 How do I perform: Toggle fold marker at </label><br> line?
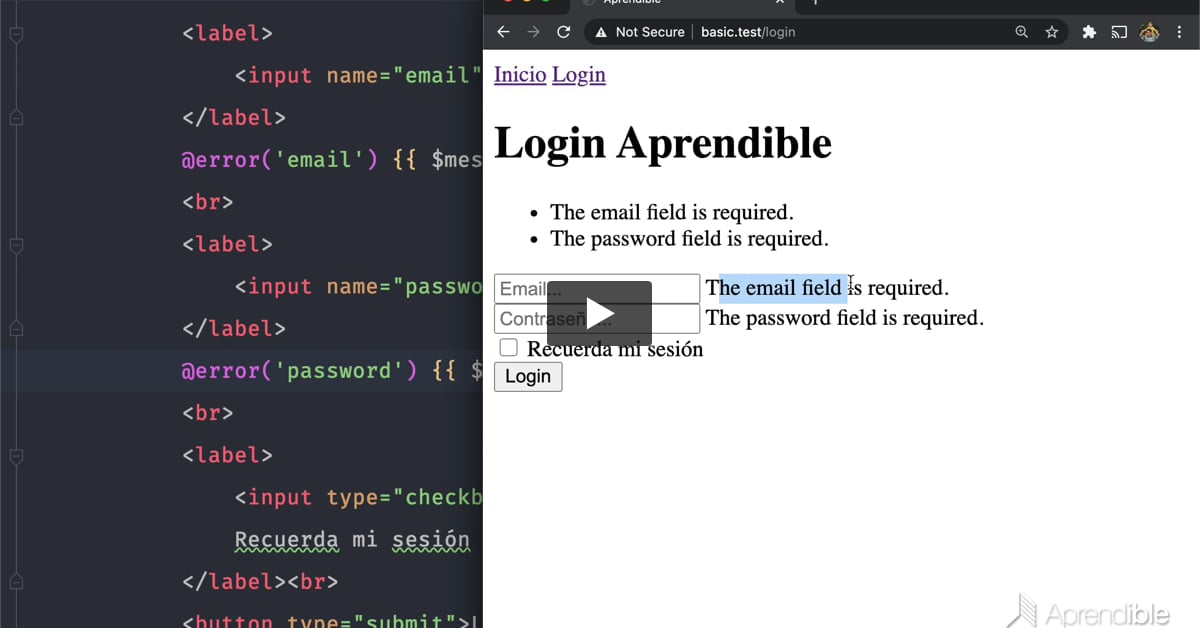click(x=16, y=582)
